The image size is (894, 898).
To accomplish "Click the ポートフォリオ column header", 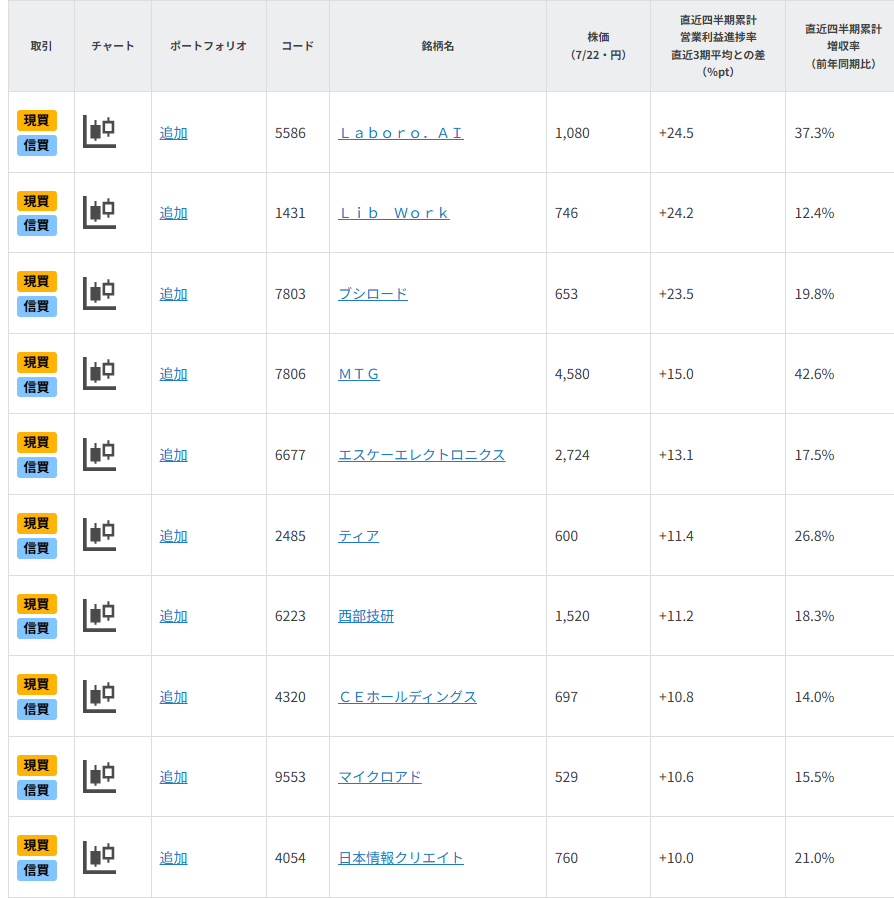I will pos(208,46).
